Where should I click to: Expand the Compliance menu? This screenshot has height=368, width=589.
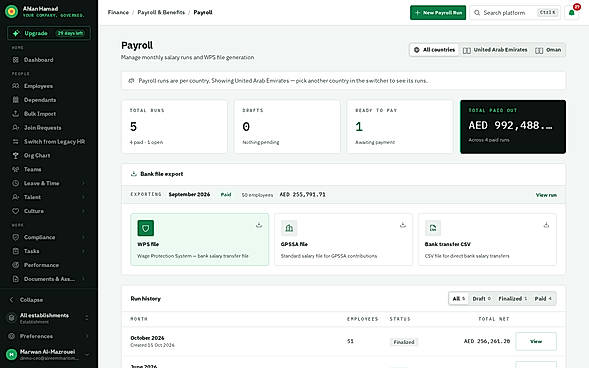pos(49,237)
